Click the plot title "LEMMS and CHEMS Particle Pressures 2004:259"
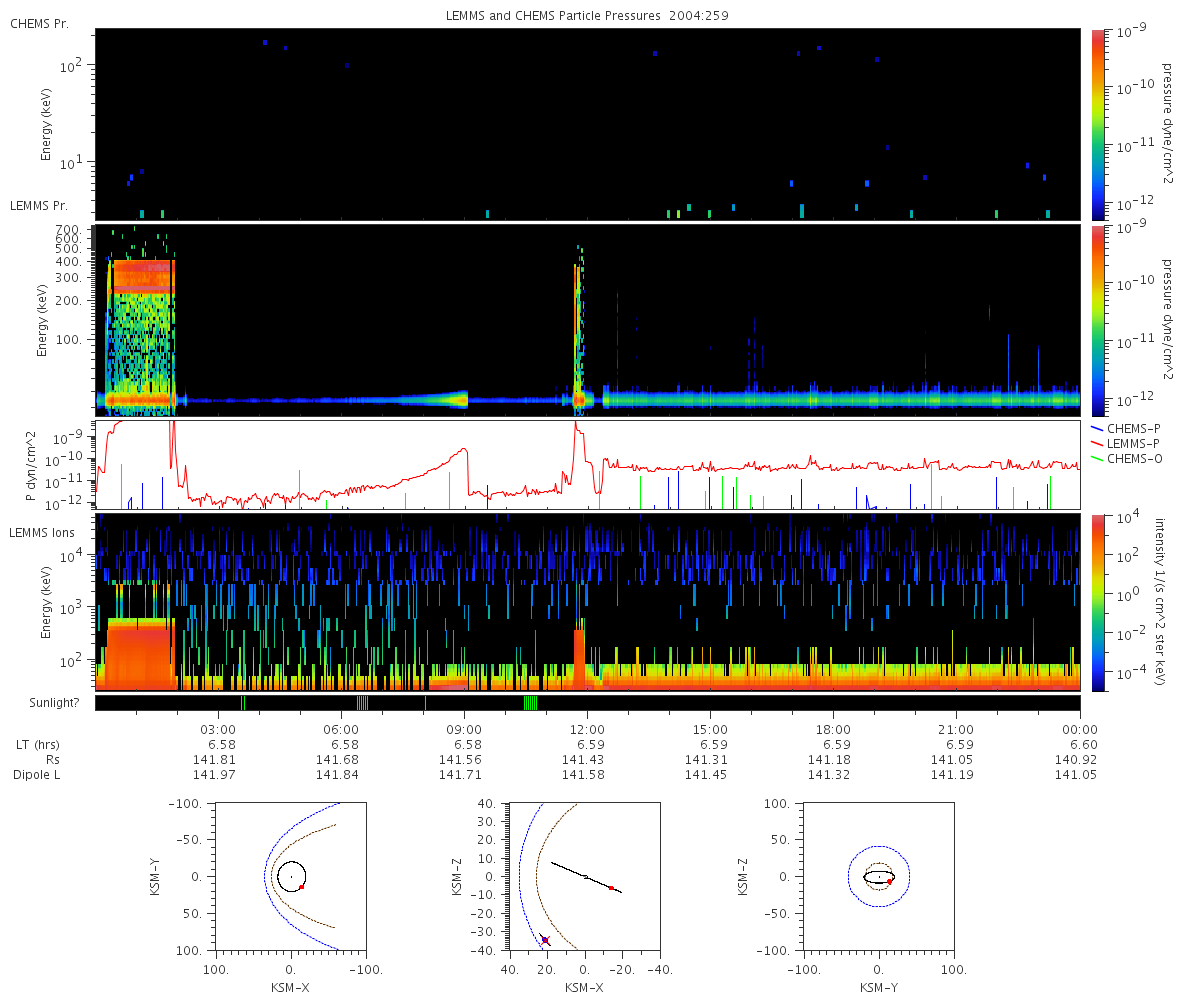Viewport: 1200px width, 1000px height. tap(589, 17)
